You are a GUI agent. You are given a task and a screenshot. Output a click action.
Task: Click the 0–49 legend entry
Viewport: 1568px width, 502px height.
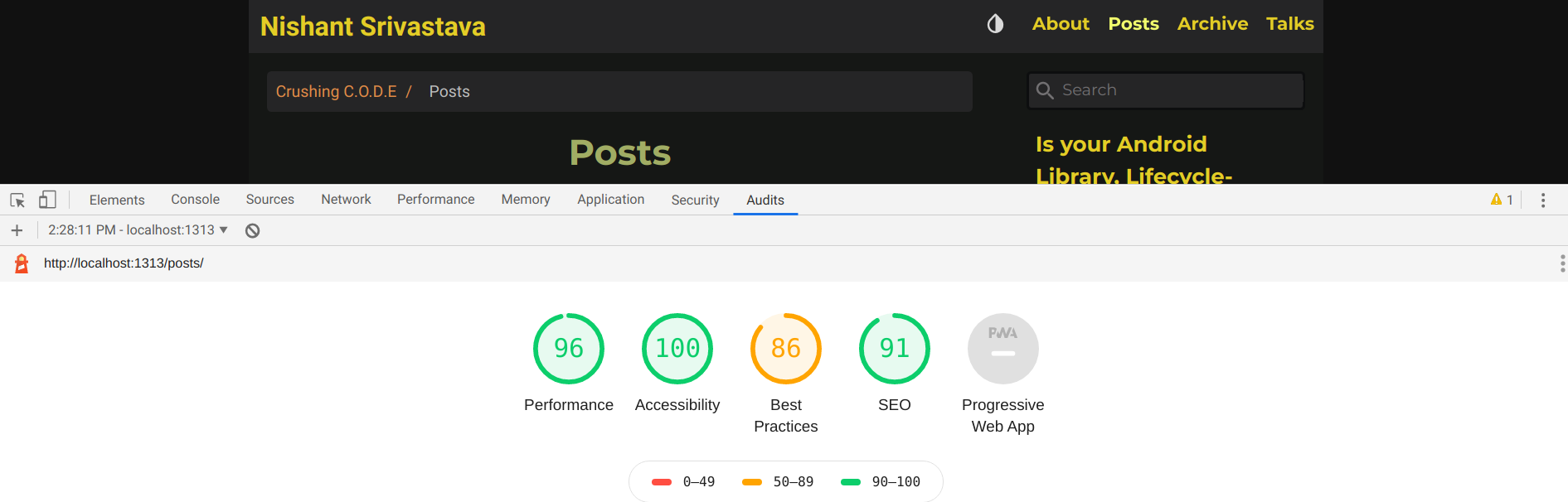pos(683,482)
